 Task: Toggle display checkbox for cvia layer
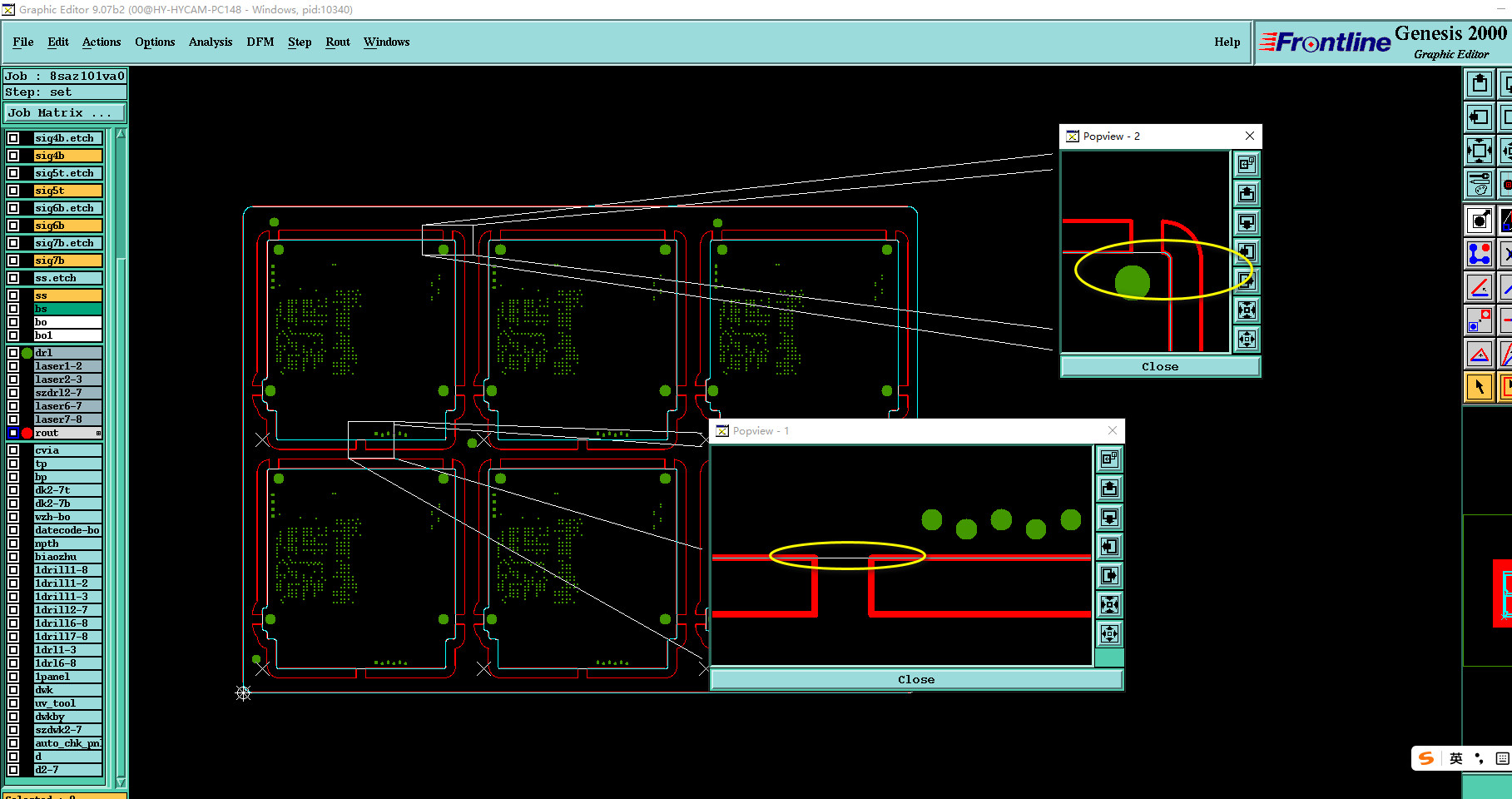point(13,450)
